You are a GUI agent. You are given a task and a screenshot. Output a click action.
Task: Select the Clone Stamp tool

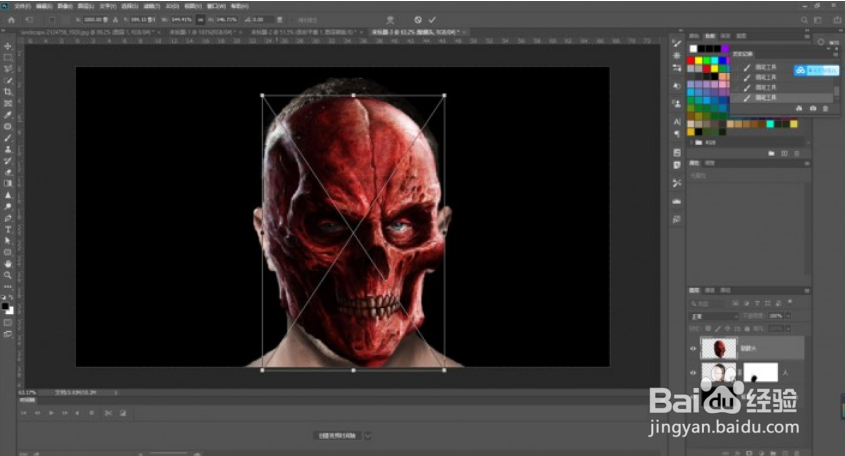coord(8,149)
